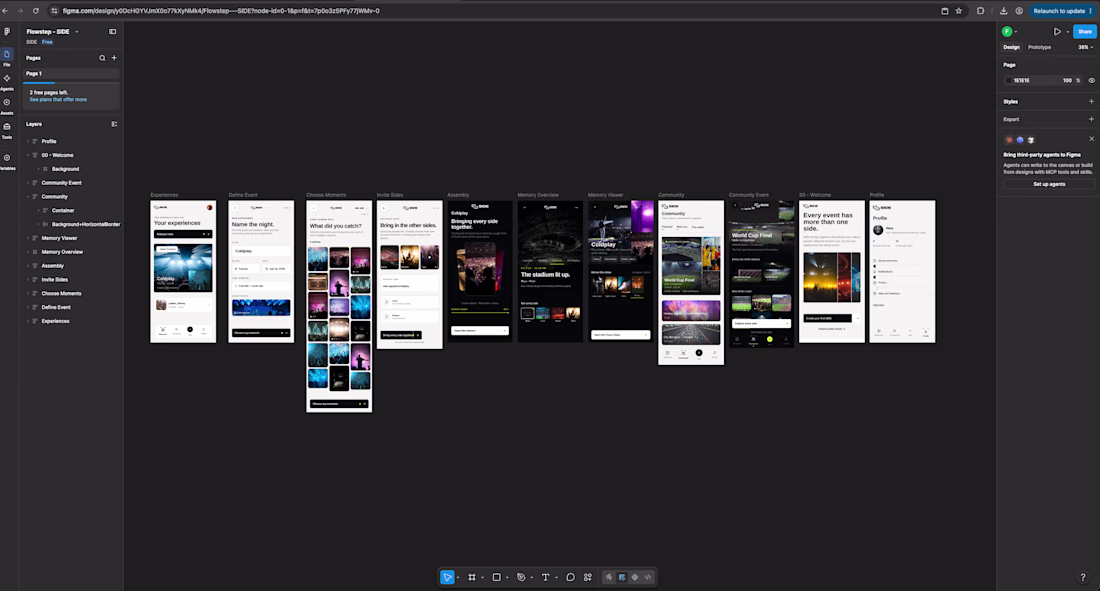Select the Assembly layer
This screenshot has height=591, width=1100.
coord(53,266)
